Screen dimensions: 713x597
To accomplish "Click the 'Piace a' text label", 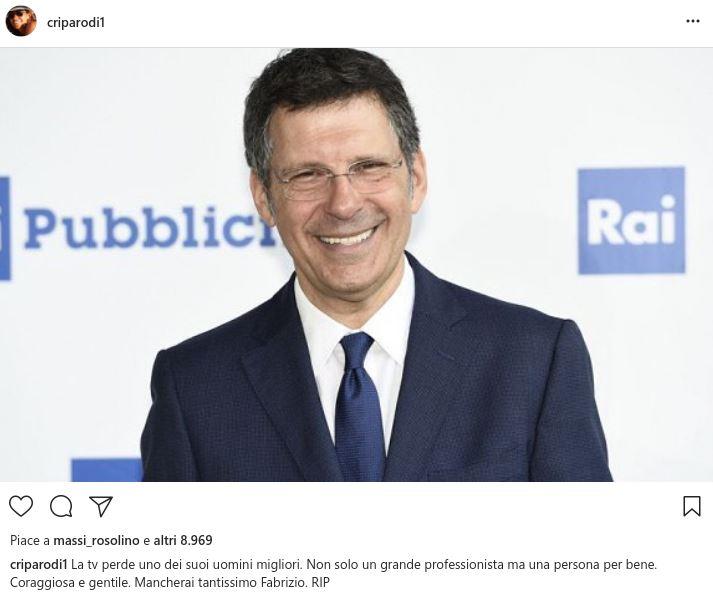I will pos(30,541).
